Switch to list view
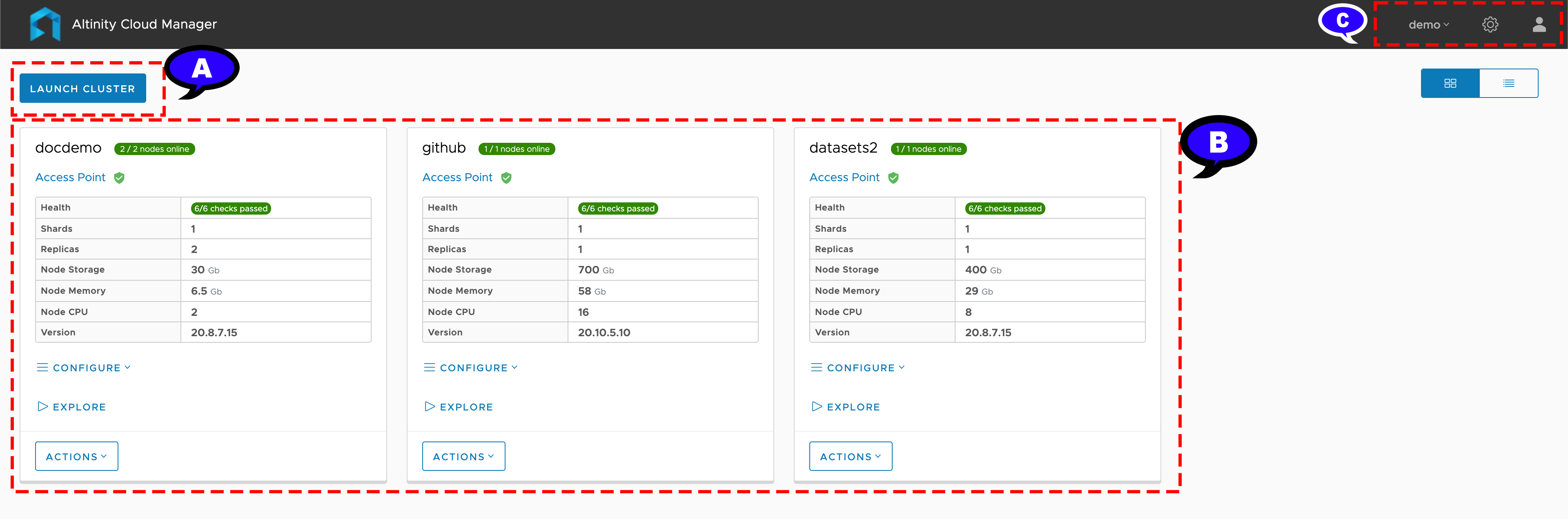The height and width of the screenshot is (519, 1568). (x=1508, y=83)
